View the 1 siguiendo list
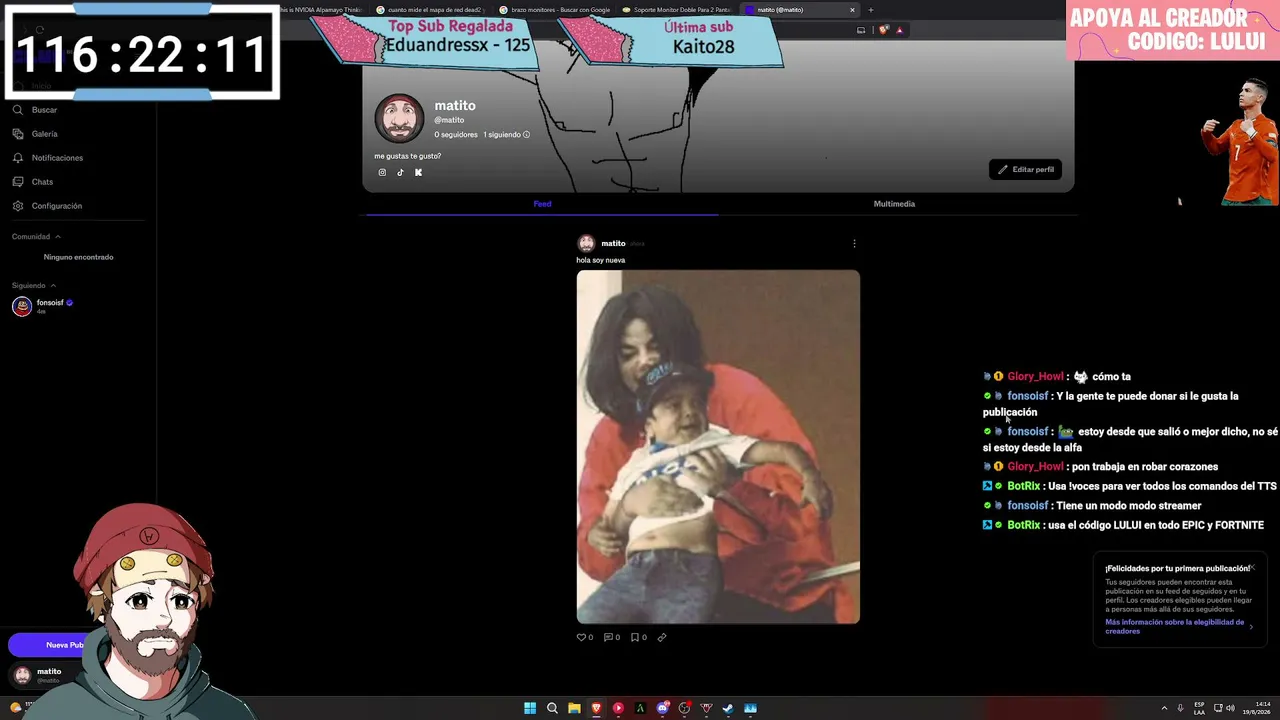This screenshot has height=720, width=1280. click(501, 134)
